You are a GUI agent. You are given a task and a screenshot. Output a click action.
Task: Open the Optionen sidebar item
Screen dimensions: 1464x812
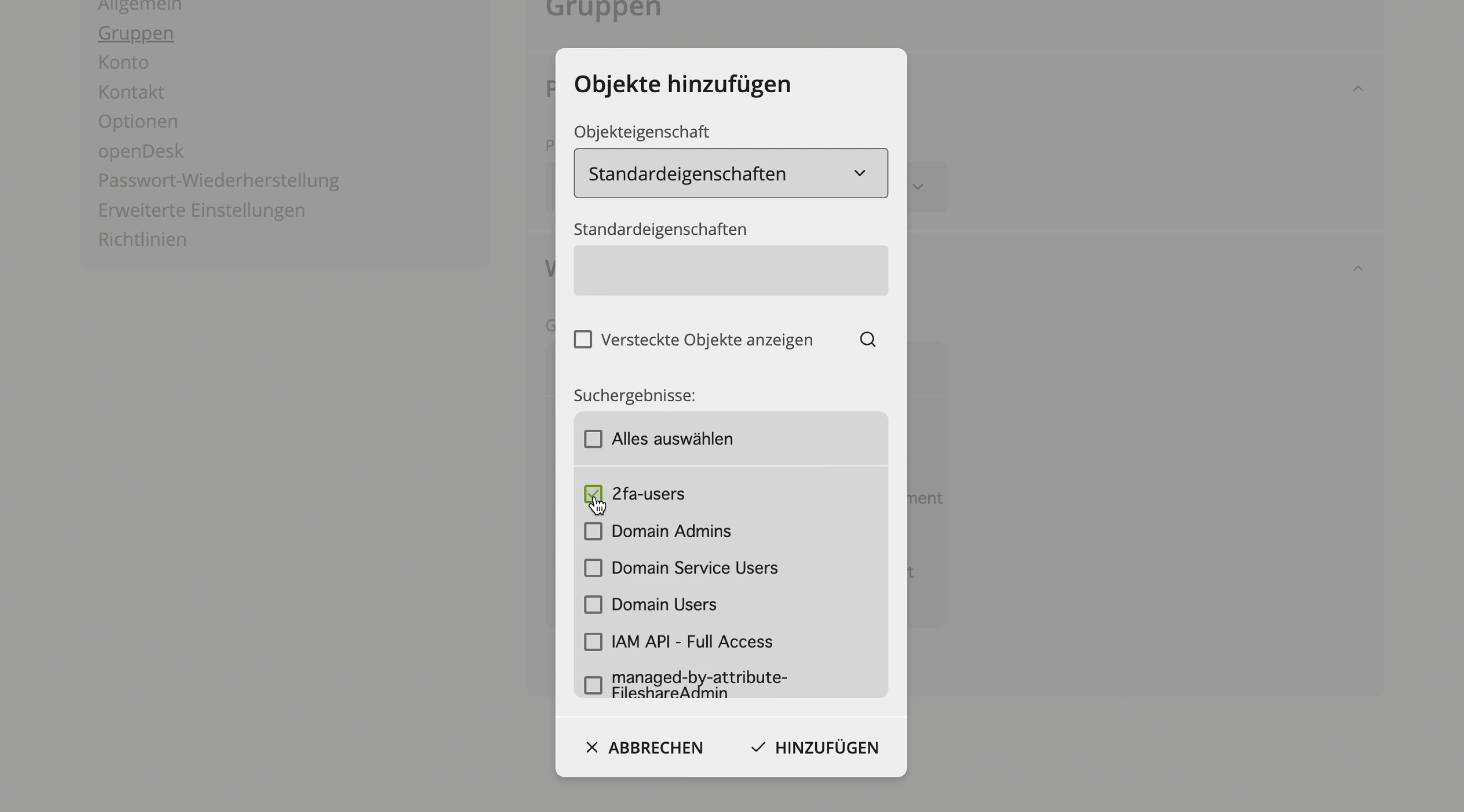(138, 121)
